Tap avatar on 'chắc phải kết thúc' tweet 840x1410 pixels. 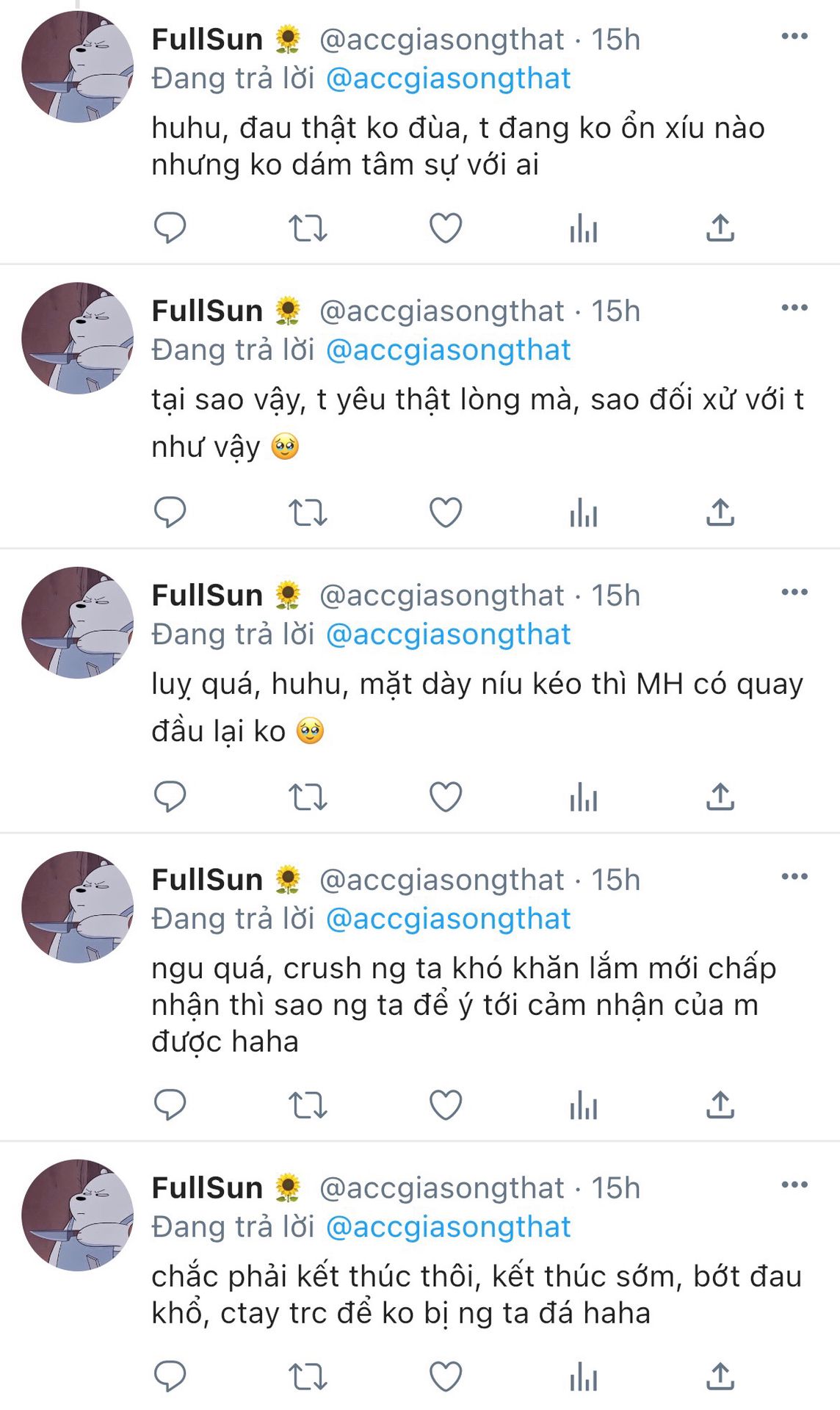(x=78, y=1215)
